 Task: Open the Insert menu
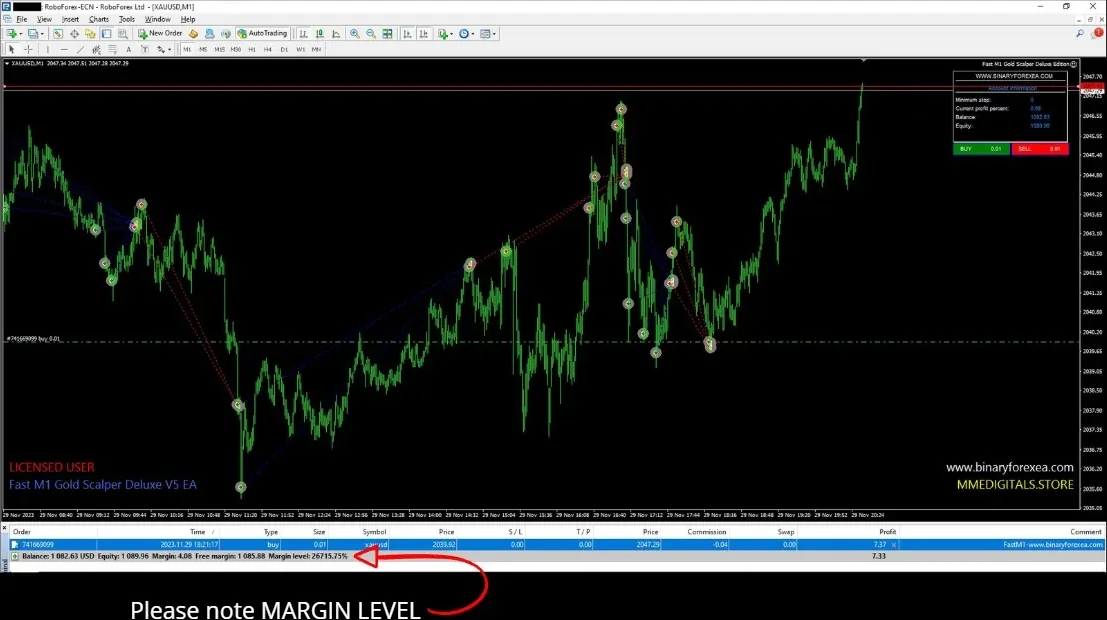pos(70,19)
